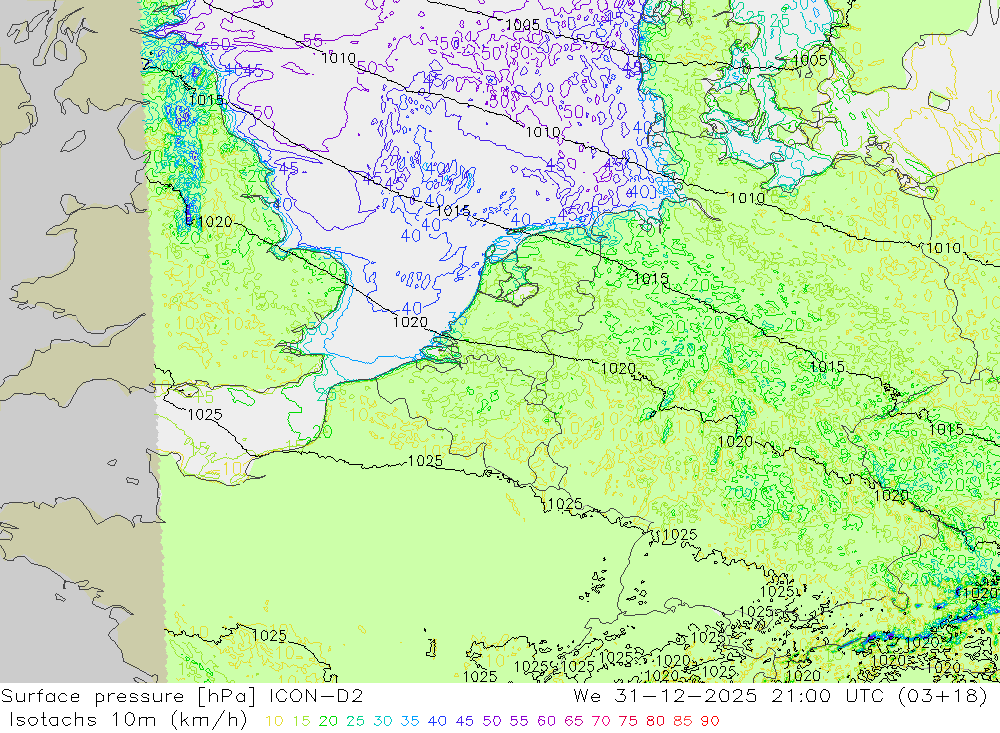Click the 'ICON-D2' model name
Viewport: 1000px width, 733px height.
click(x=316, y=696)
